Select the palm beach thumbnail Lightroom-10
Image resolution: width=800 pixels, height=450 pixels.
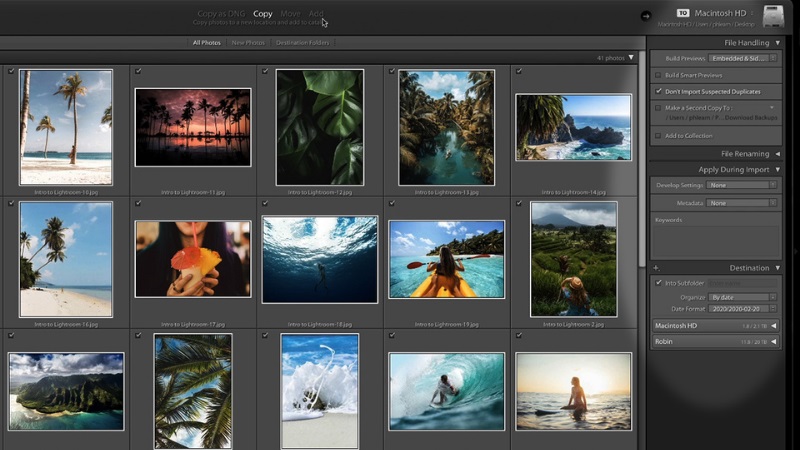coord(66,127)
